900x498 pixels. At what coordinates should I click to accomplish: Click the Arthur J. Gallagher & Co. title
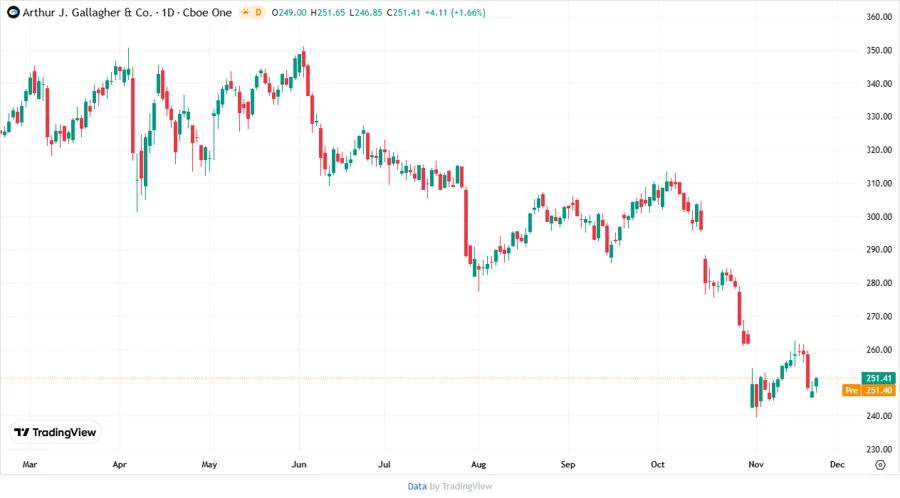click(87, 12)
